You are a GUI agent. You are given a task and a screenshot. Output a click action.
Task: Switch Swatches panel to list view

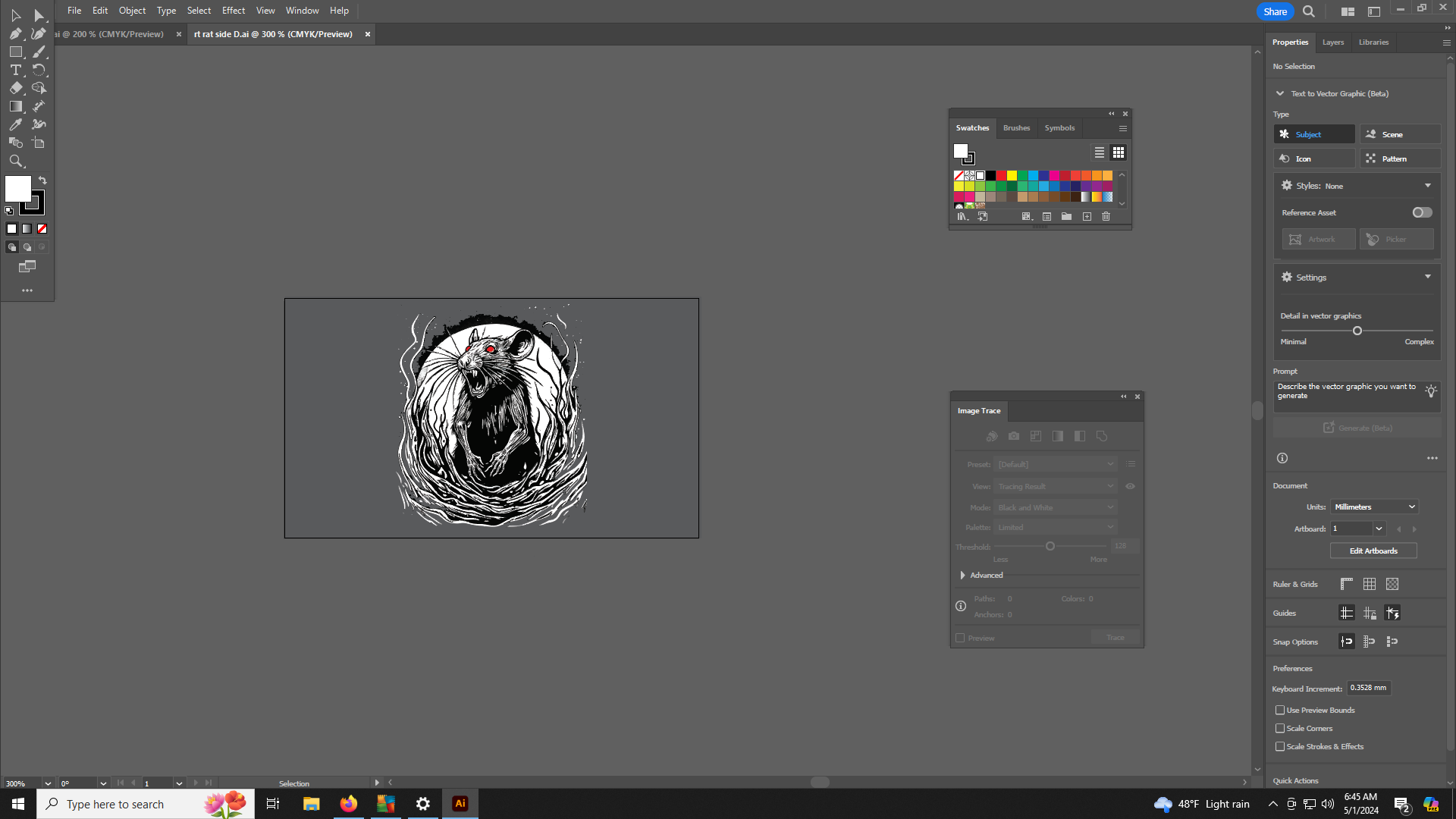[1099, 152]
